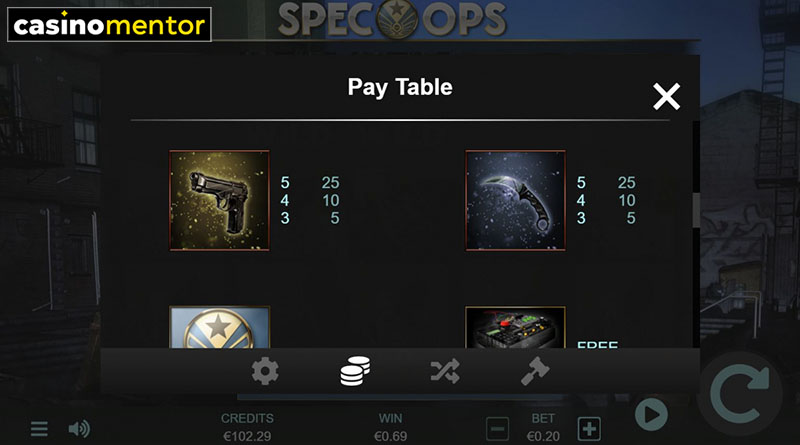Open the paylines shuffle-arrows tab
Viewport: 800px width, 445px height.
coord(445,371)
